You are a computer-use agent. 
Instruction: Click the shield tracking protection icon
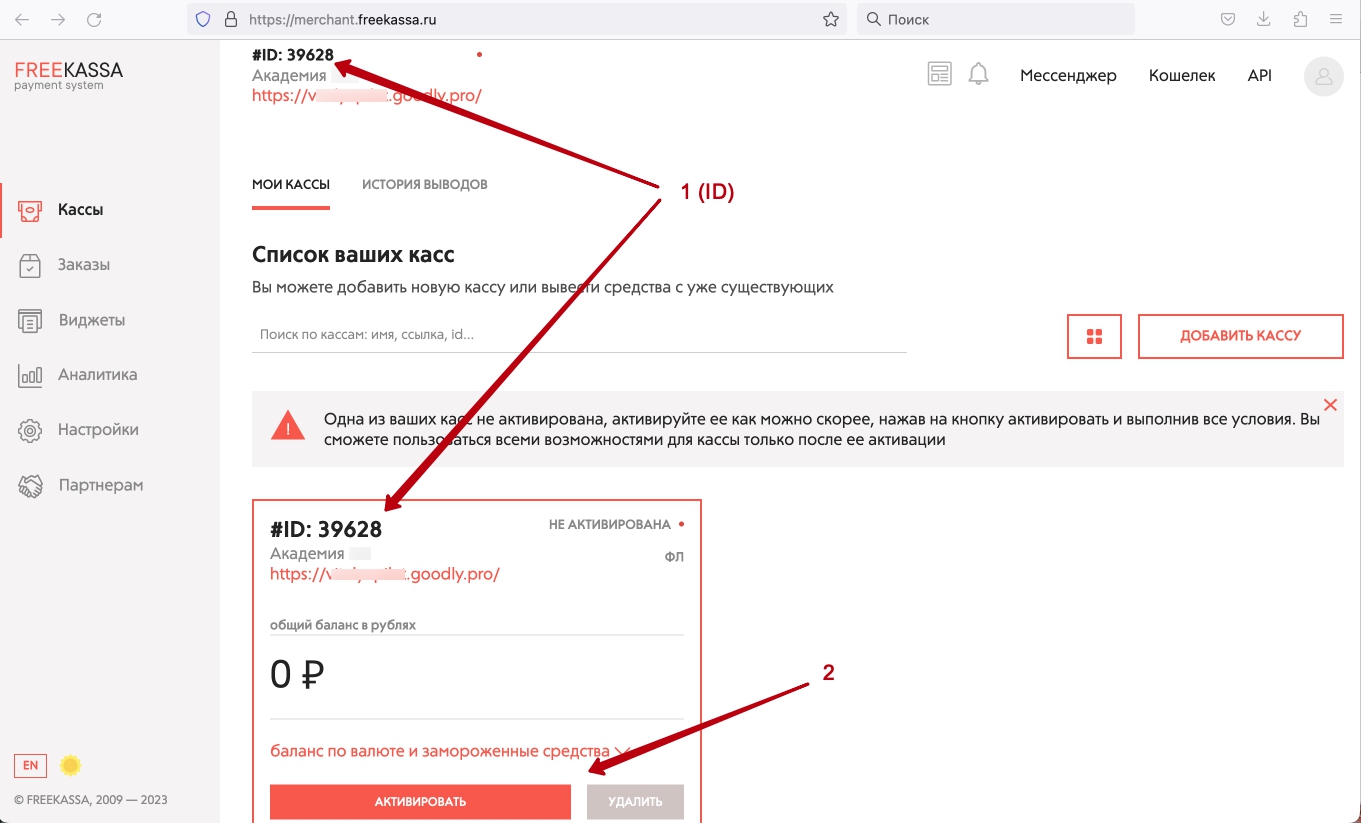(203, 19)
